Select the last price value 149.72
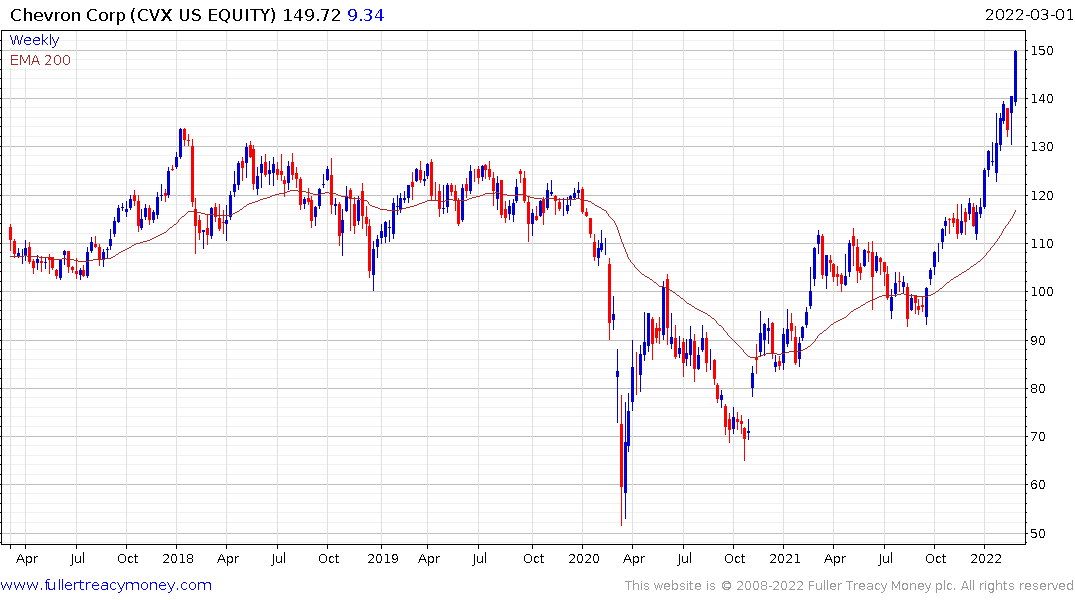 pos(311,14)
